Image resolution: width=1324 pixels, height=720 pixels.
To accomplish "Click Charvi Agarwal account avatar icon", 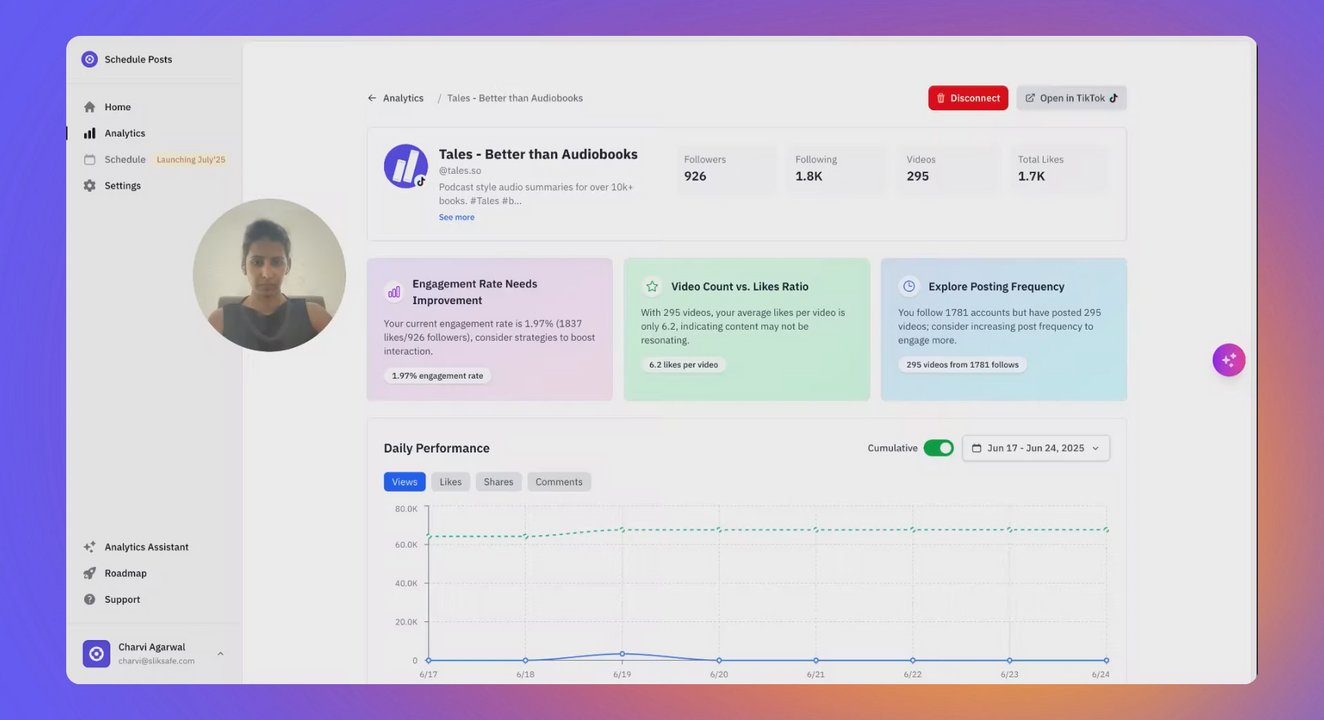I will (x=97, y=654).
